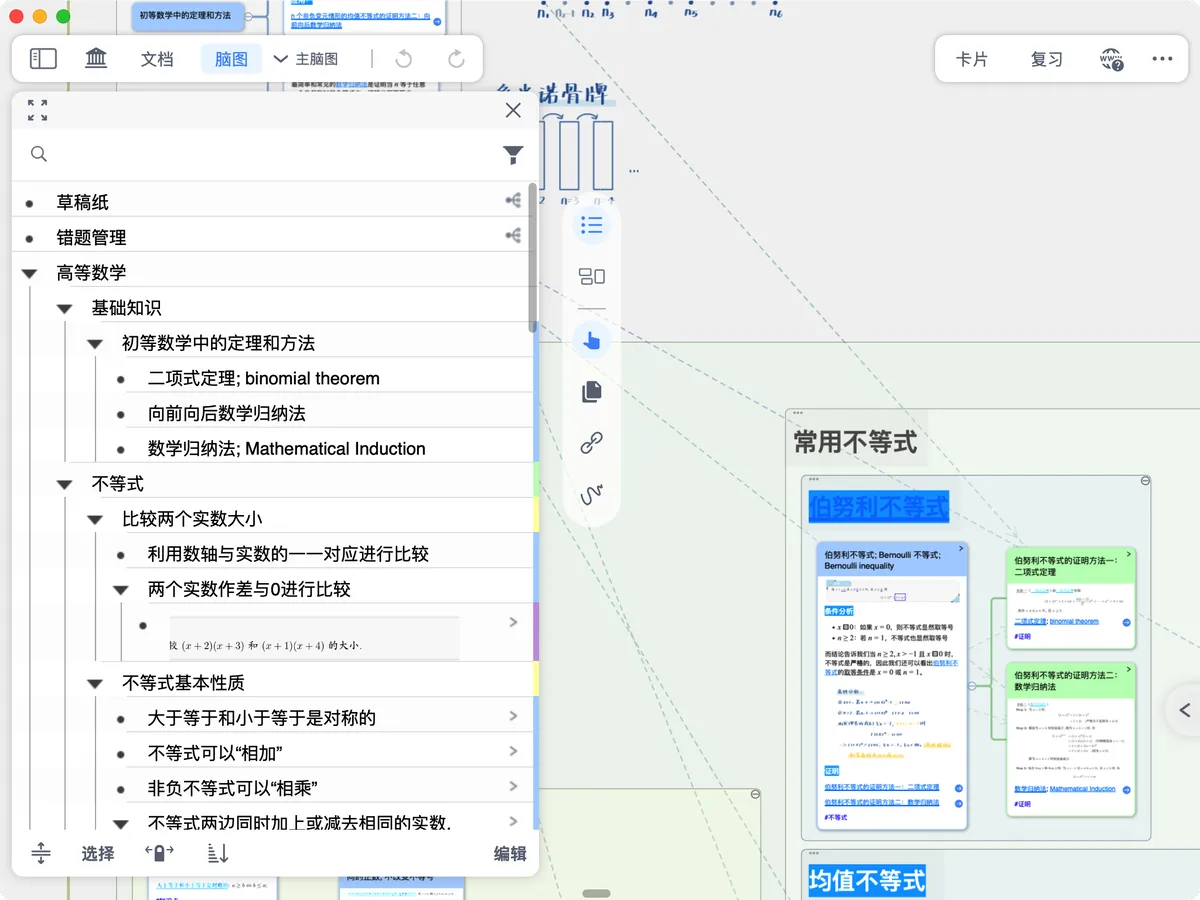Close the outline panel with X
Screen dimensions: 1200x900
coord(513,110)
